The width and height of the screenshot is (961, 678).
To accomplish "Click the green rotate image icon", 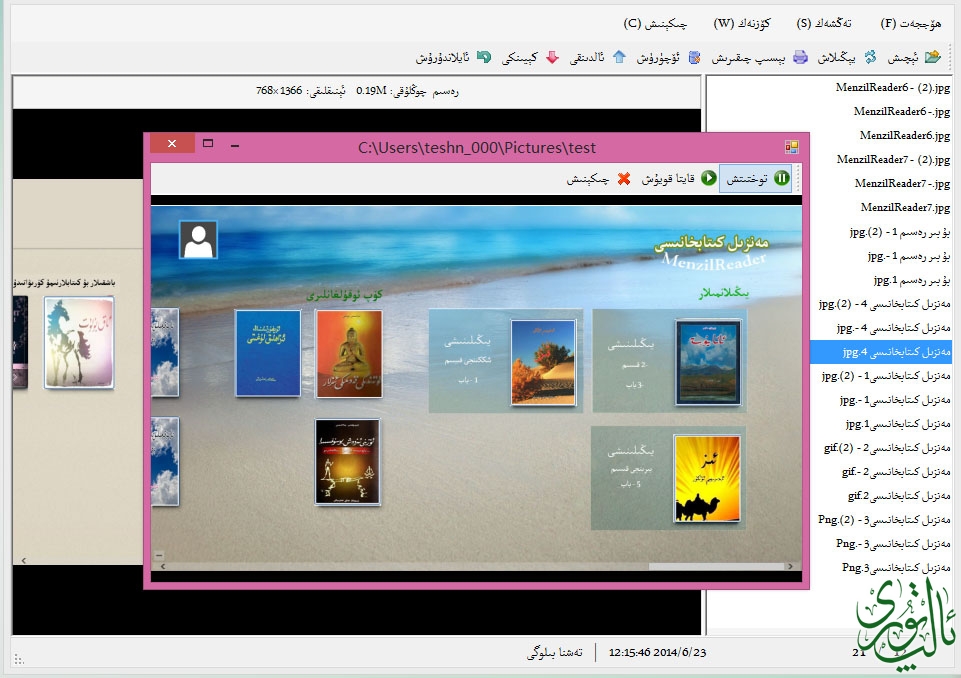I will [484, 57].
